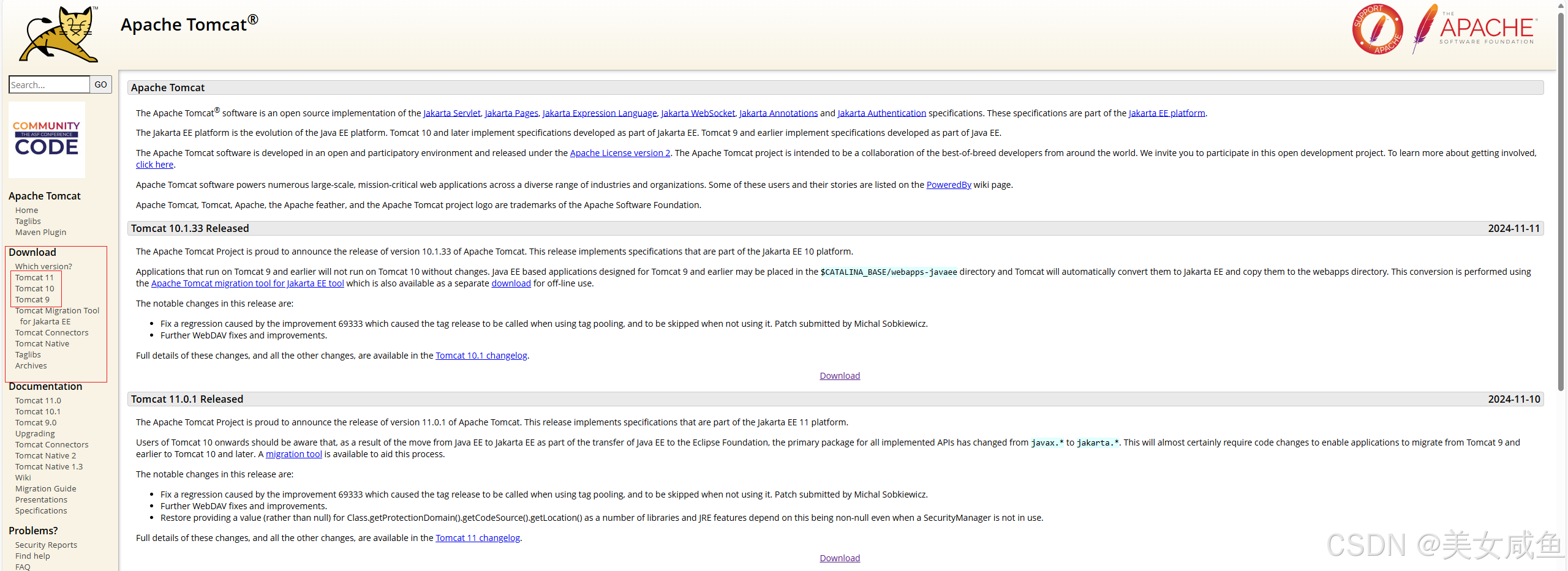Open Tomcat 11.0 documentation

38,400
